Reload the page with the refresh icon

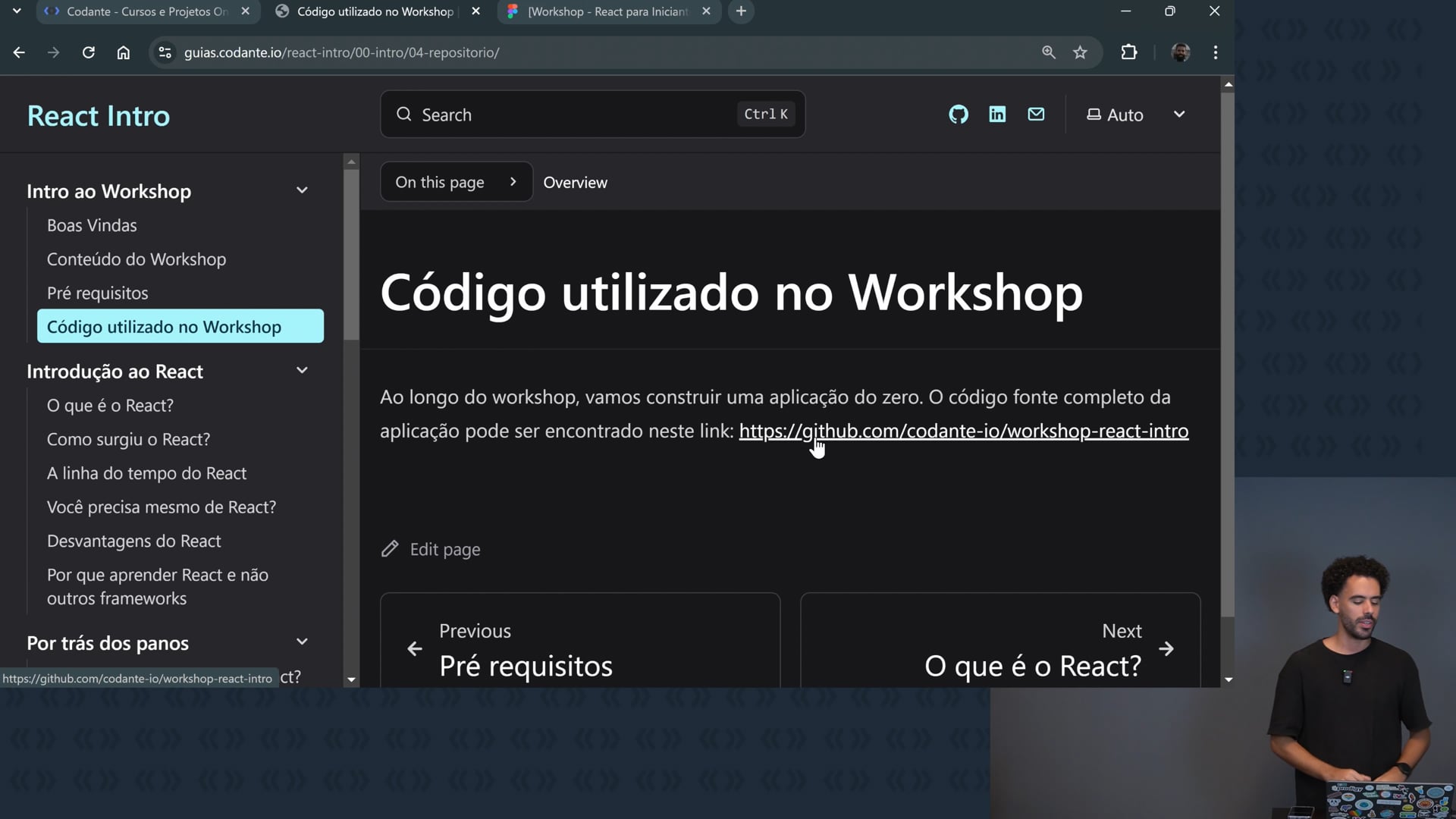(89, 52)
